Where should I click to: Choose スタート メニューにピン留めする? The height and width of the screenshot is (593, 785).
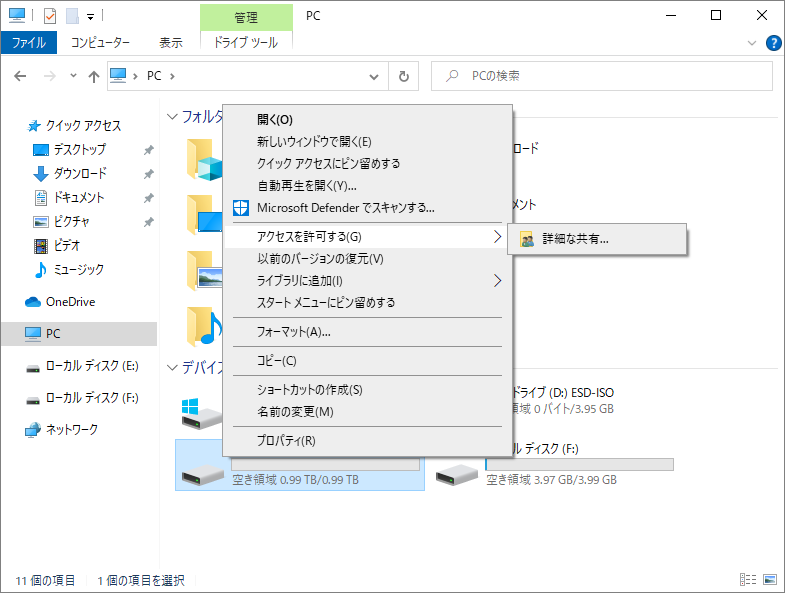pos(367,303)
